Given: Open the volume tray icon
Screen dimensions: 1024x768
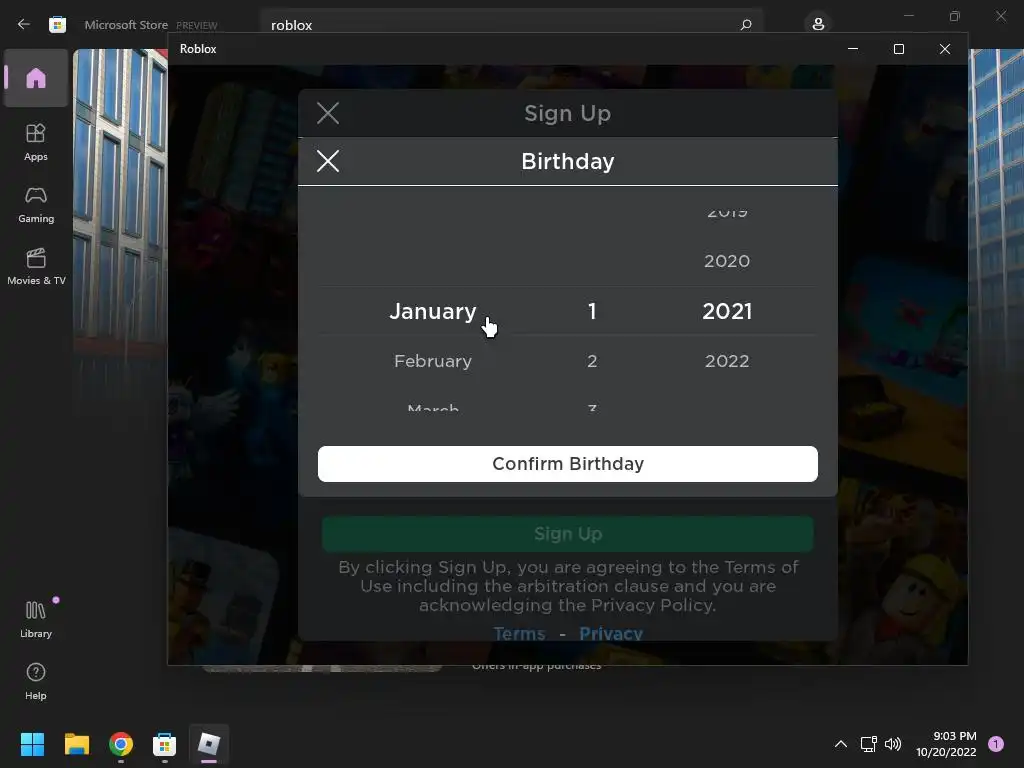Looking at the screenshot, I should point(893,744).
